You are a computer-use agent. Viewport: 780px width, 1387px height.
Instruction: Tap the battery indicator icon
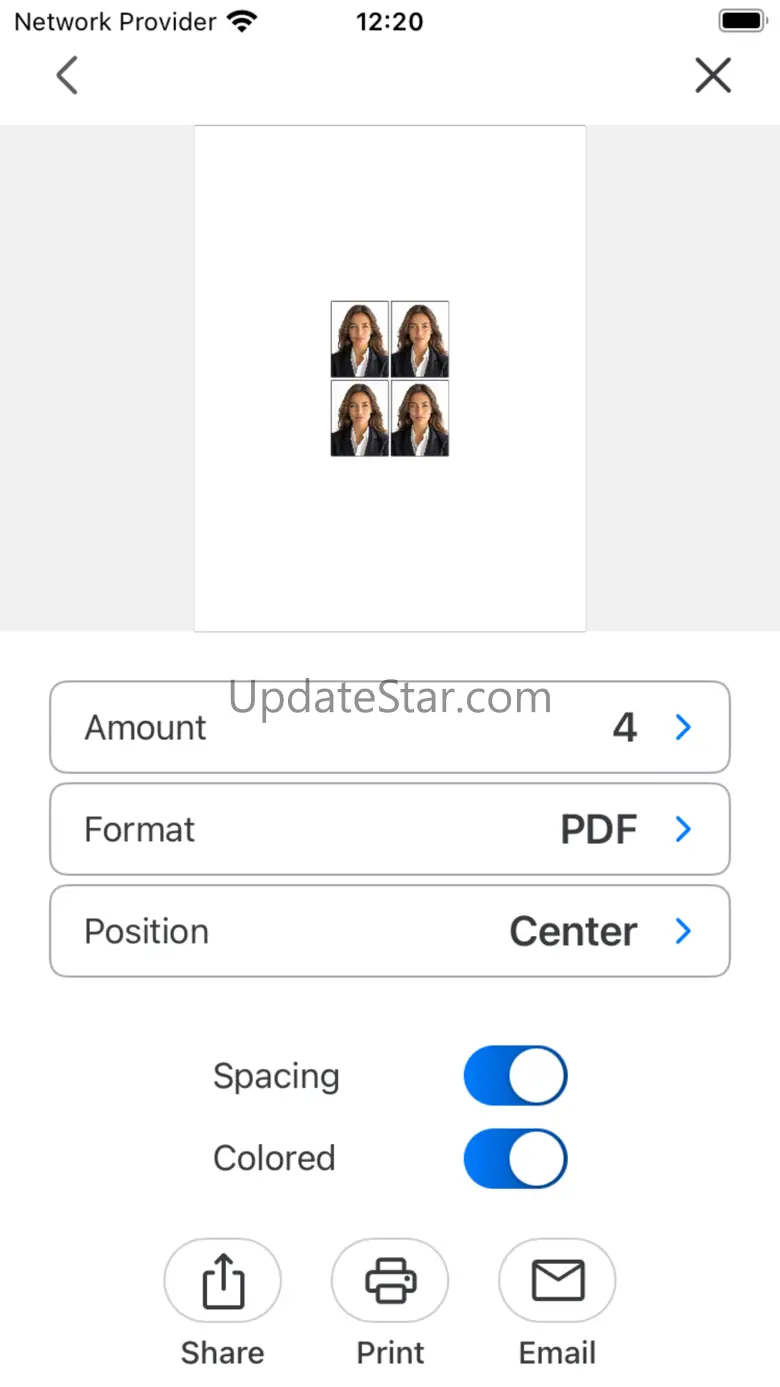point(741,21)
